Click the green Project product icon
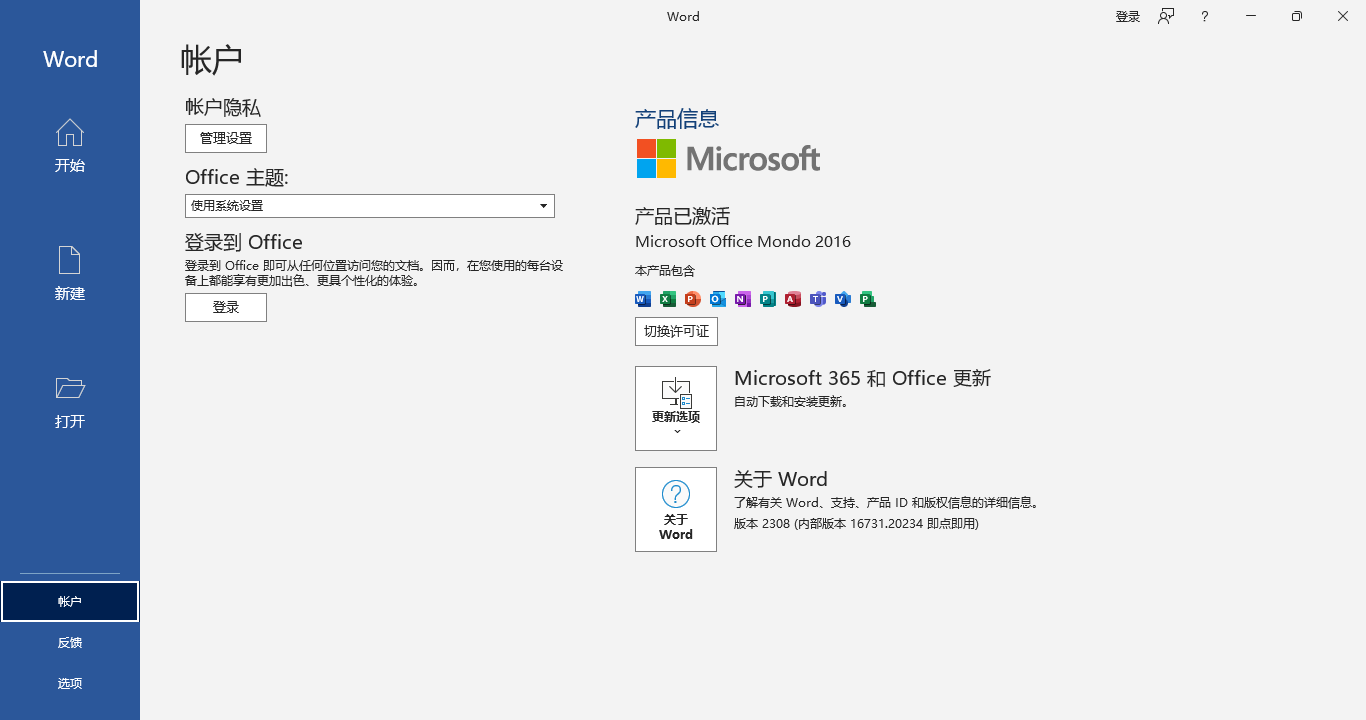This screenshot has height=720, width=1366. click(x=868, y=299)
